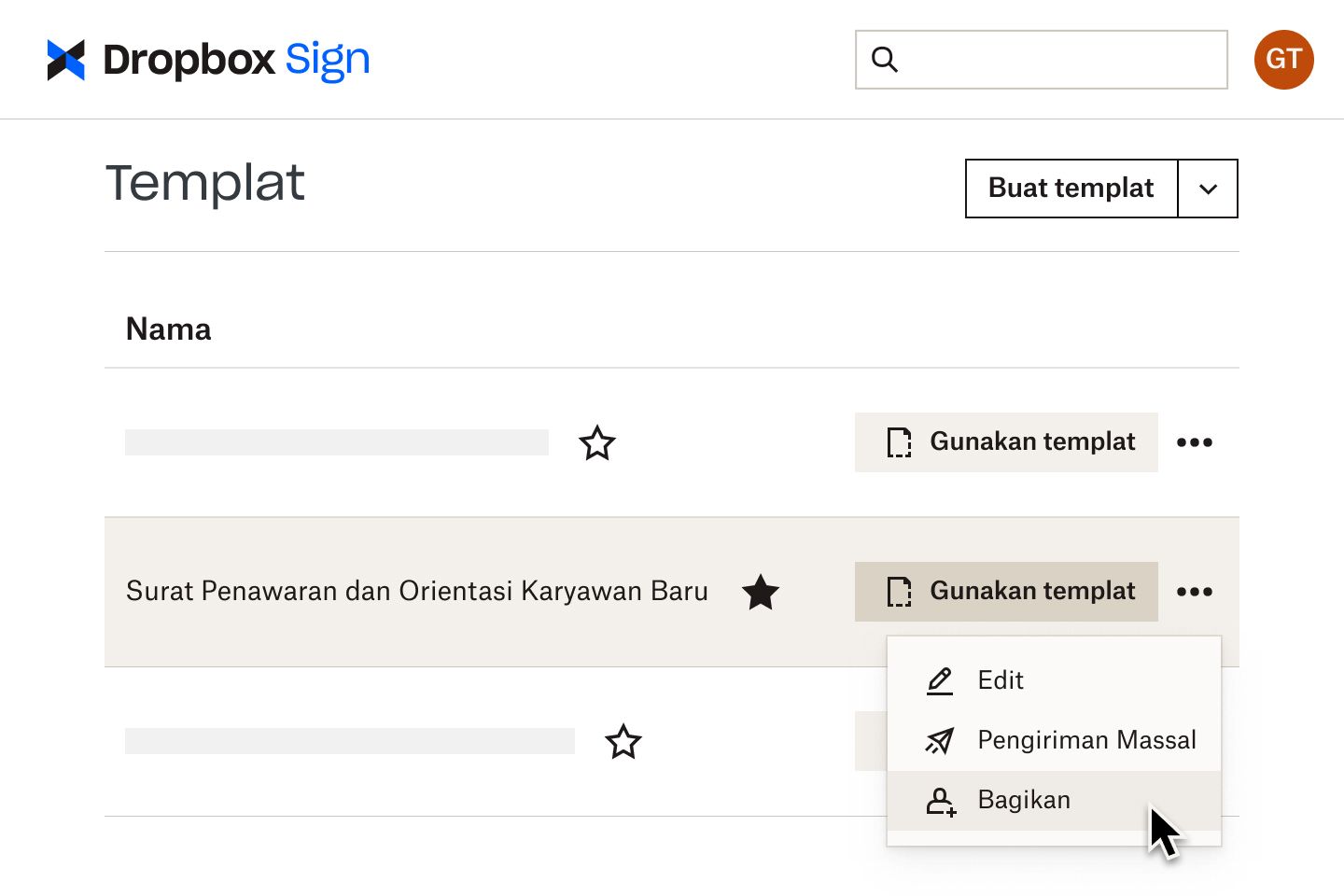Use the Gunakan templat button for Surat Penawaran

click(1006, 591)
